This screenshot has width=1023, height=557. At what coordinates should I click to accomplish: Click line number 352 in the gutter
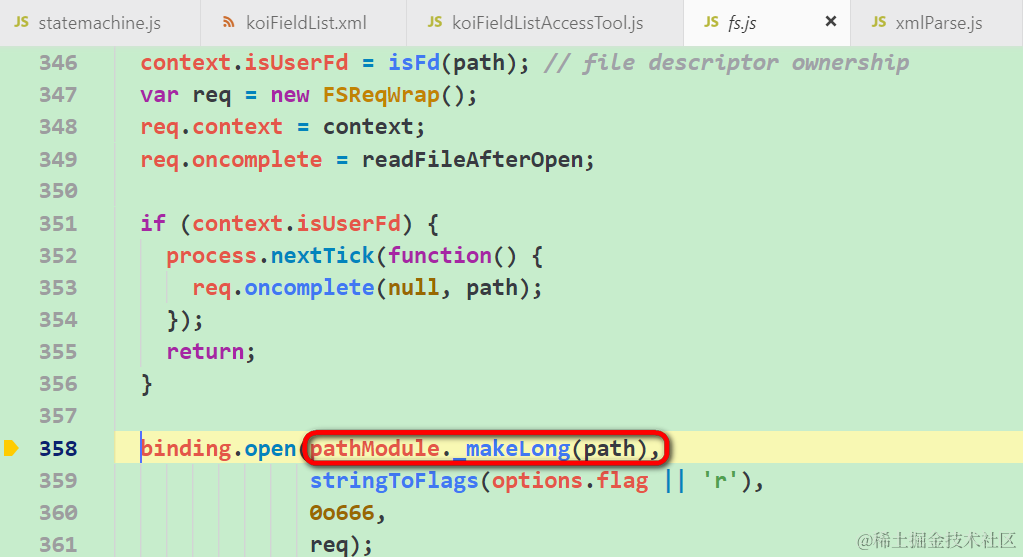coord(58,255)
